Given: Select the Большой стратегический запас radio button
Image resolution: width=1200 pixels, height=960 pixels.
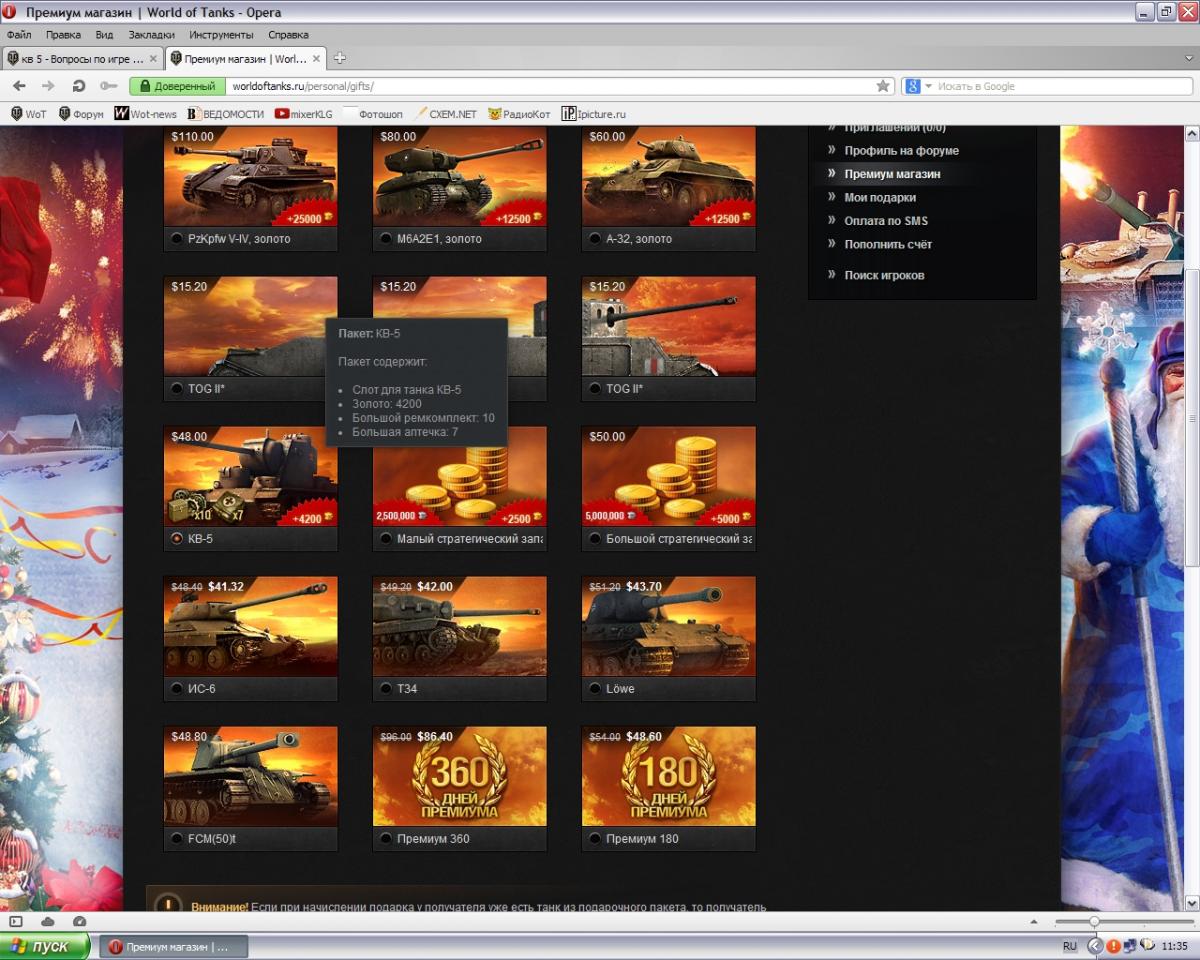Looking at the screenshot, I should click(x=596, y=539).
